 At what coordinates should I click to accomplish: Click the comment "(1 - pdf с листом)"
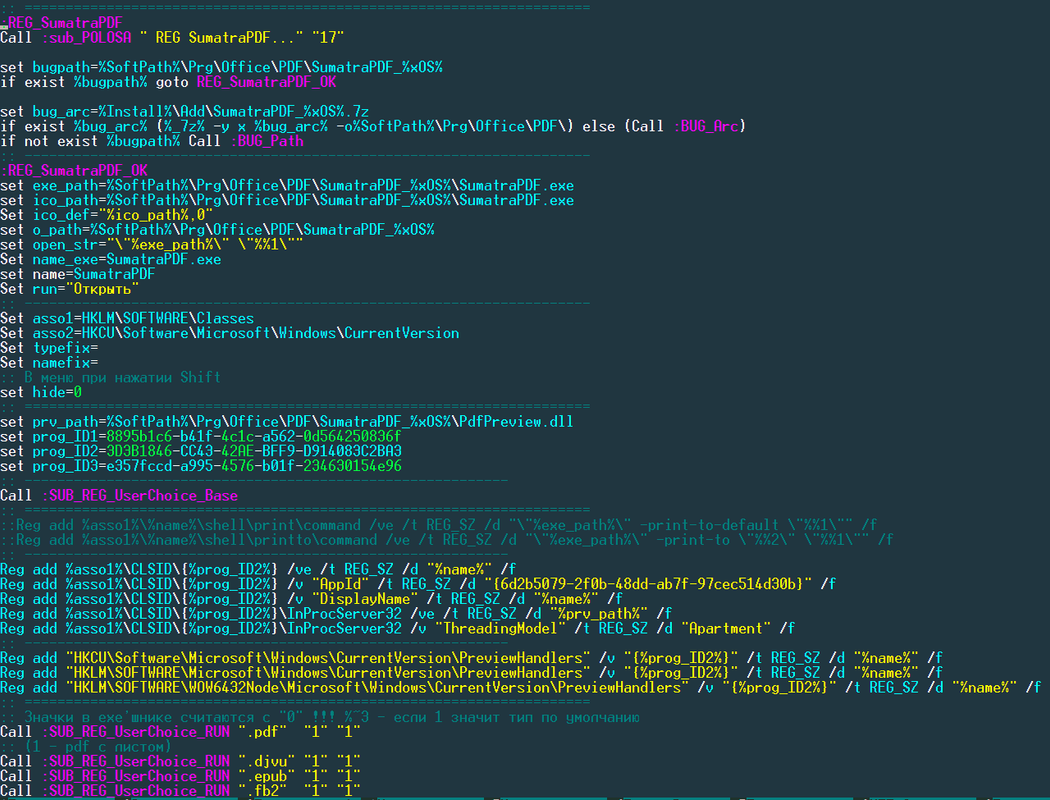pyautogui.click(x=86, y=746)
